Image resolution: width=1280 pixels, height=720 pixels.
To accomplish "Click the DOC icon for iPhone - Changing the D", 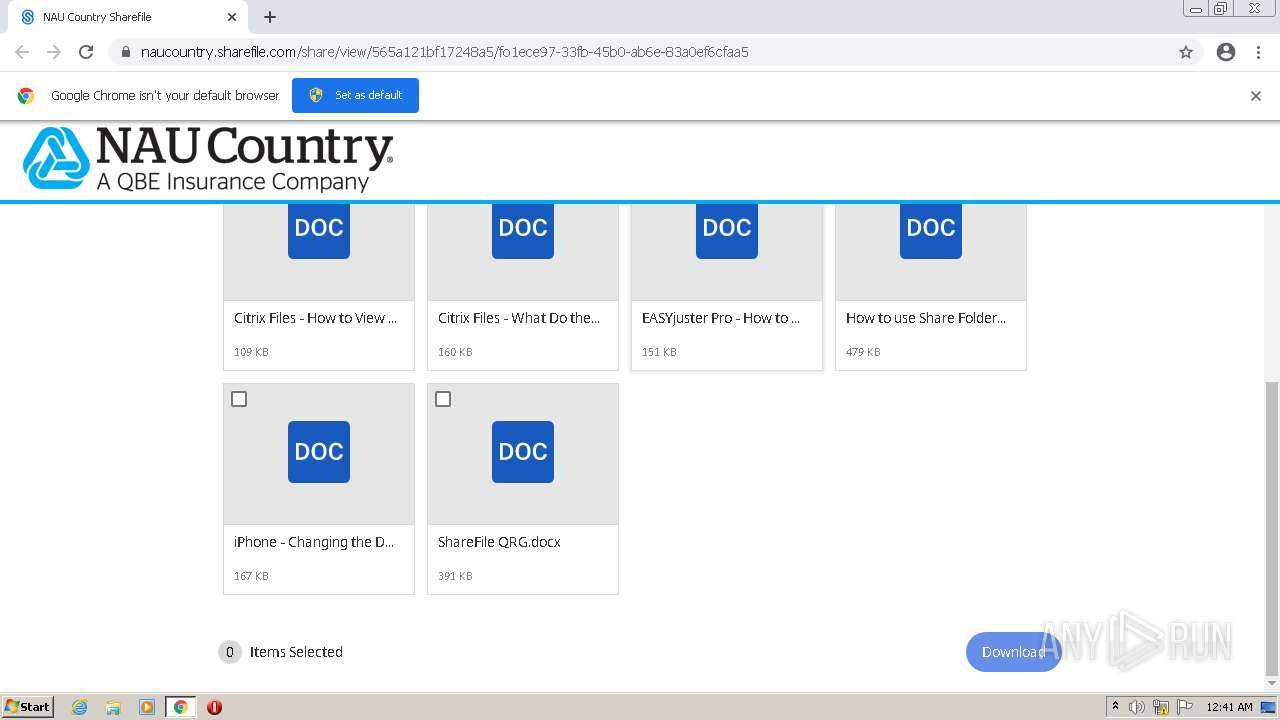I will [319, 452].
